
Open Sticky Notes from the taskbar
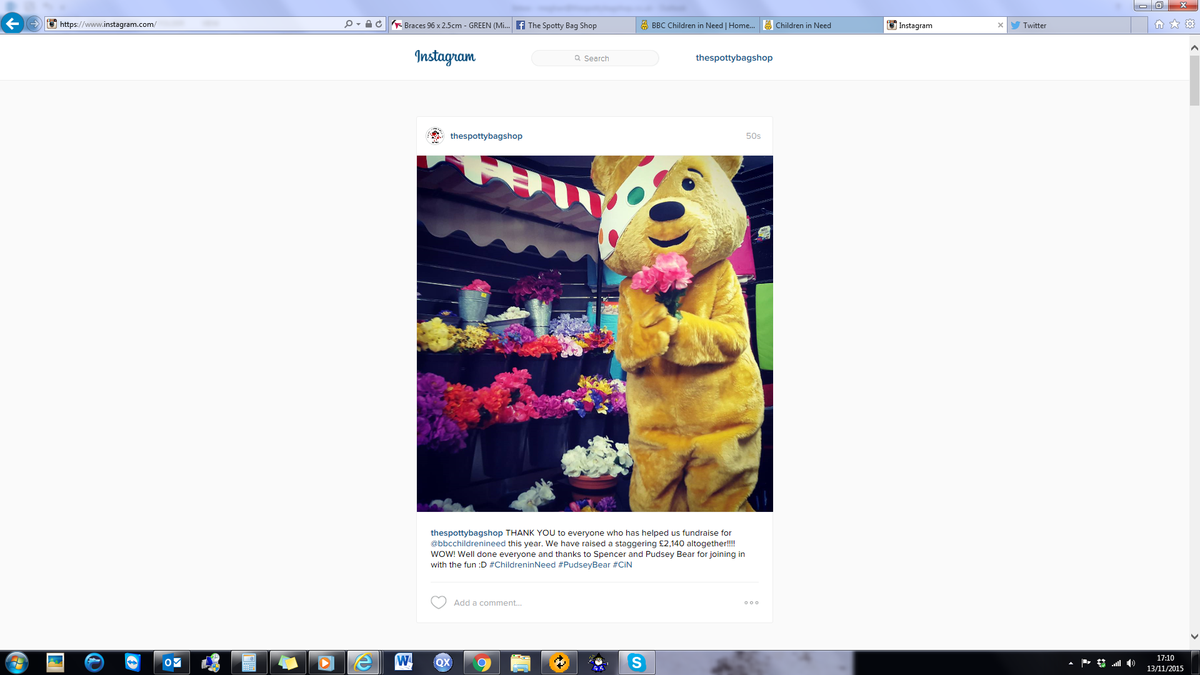click(287, 662)
